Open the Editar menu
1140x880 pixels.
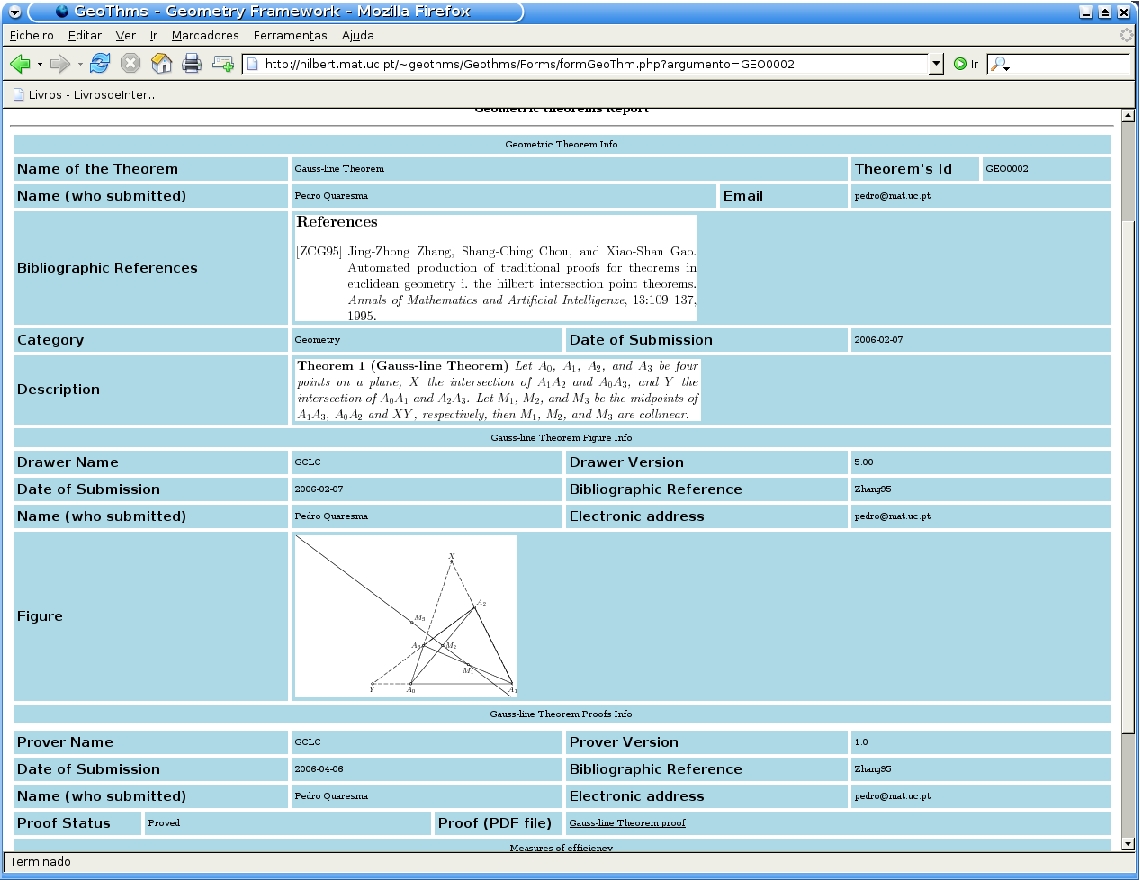pyautogui.click(x=84, y=35)
